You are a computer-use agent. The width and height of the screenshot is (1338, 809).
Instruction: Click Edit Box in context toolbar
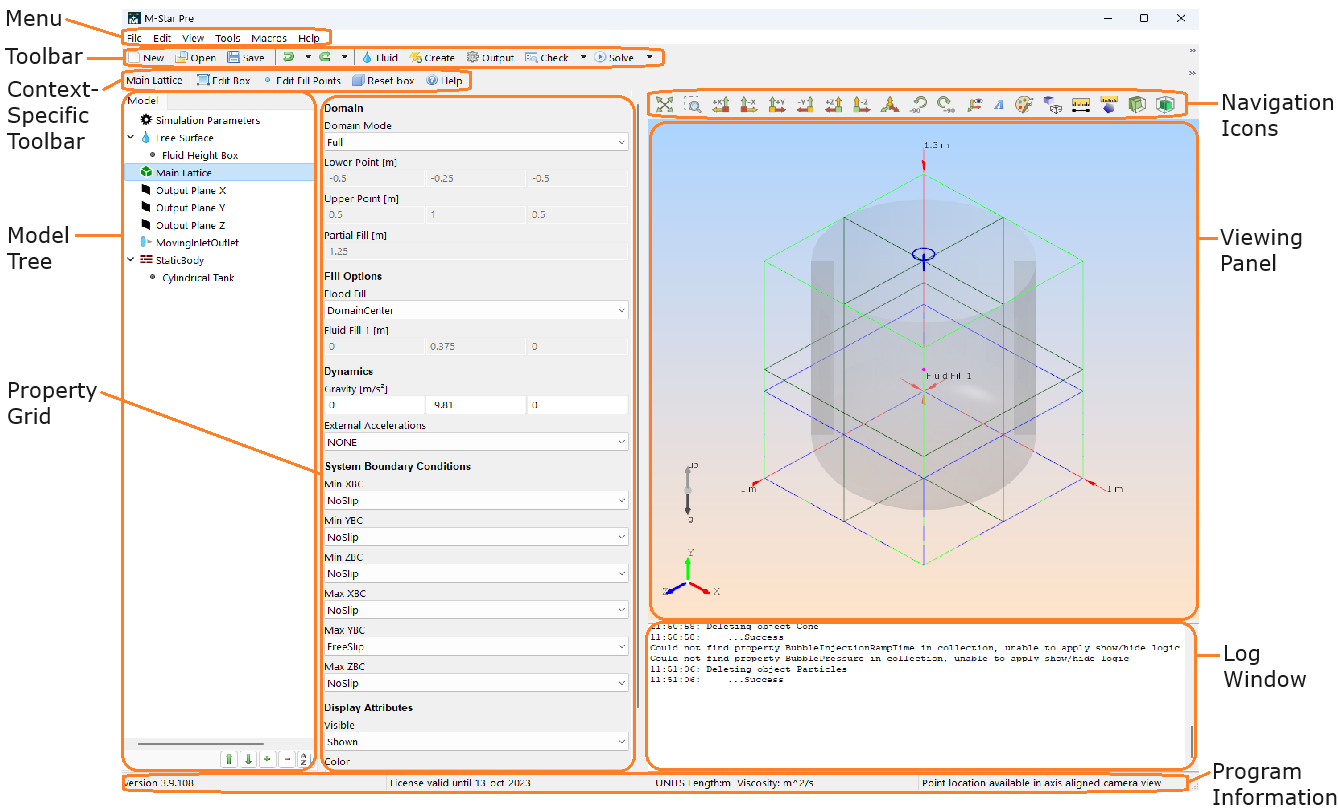tap(223, 80)
